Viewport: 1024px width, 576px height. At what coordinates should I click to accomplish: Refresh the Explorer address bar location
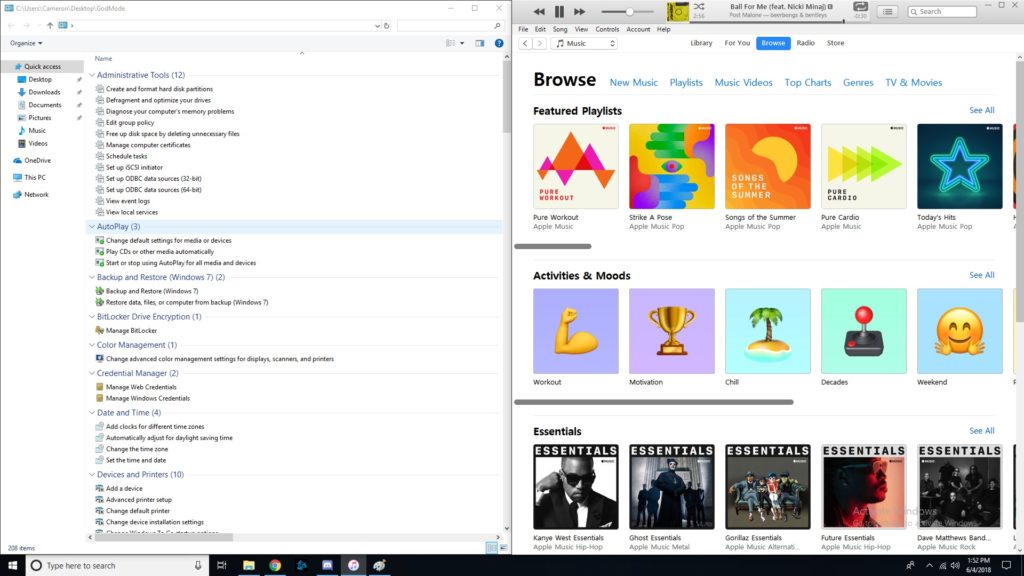point(385,25)
